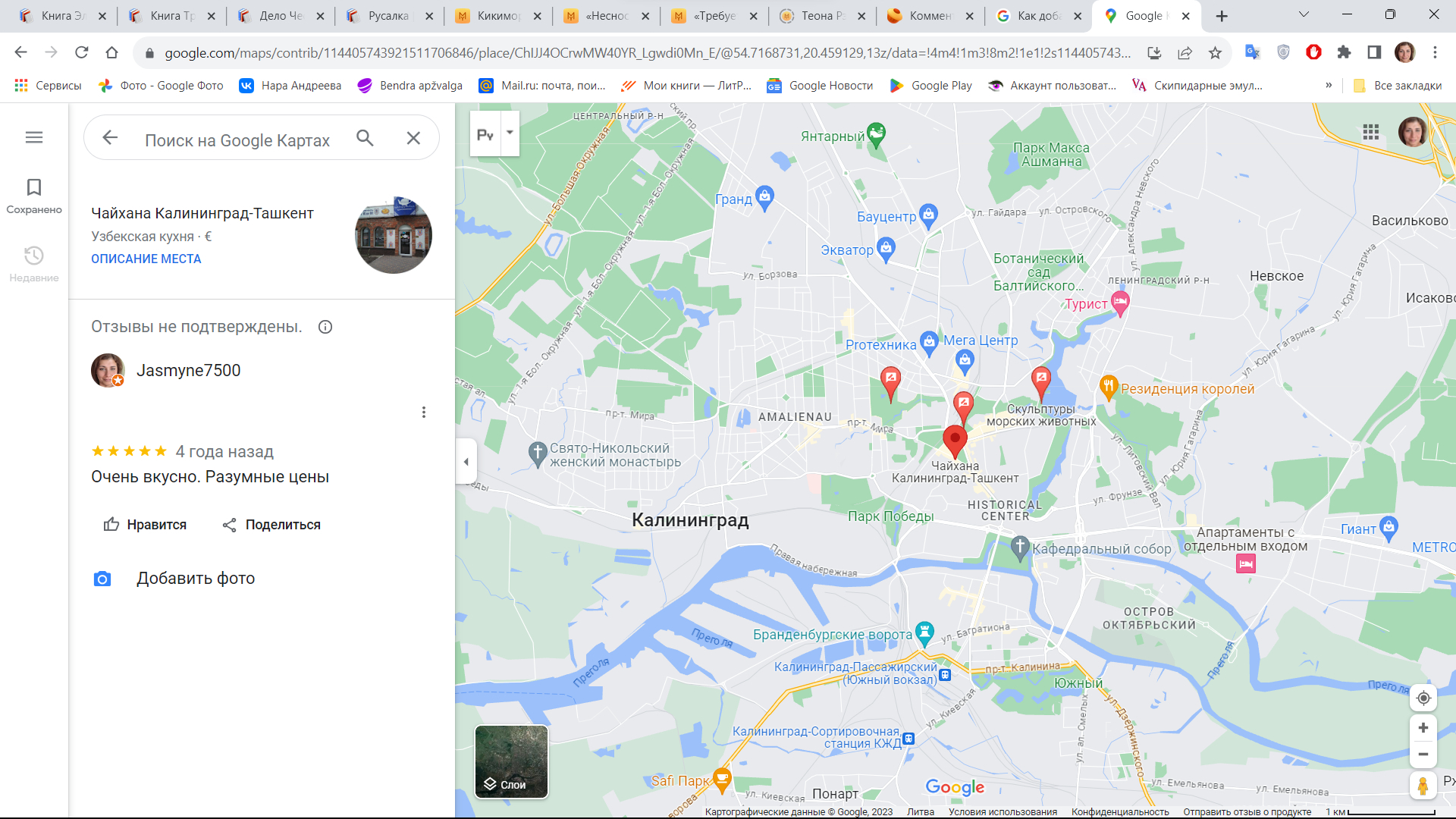Reload the current page
This screenshot has width=1456, height=819.
81,52
